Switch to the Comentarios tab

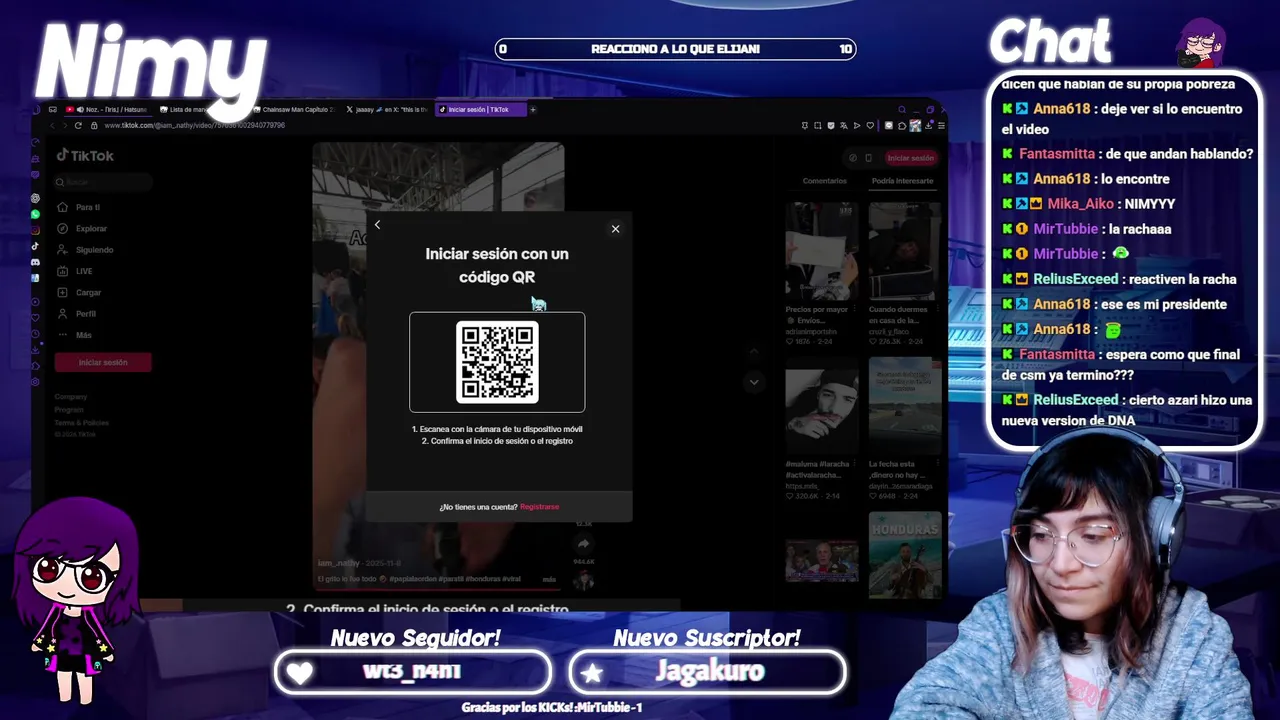click(824, 181)
